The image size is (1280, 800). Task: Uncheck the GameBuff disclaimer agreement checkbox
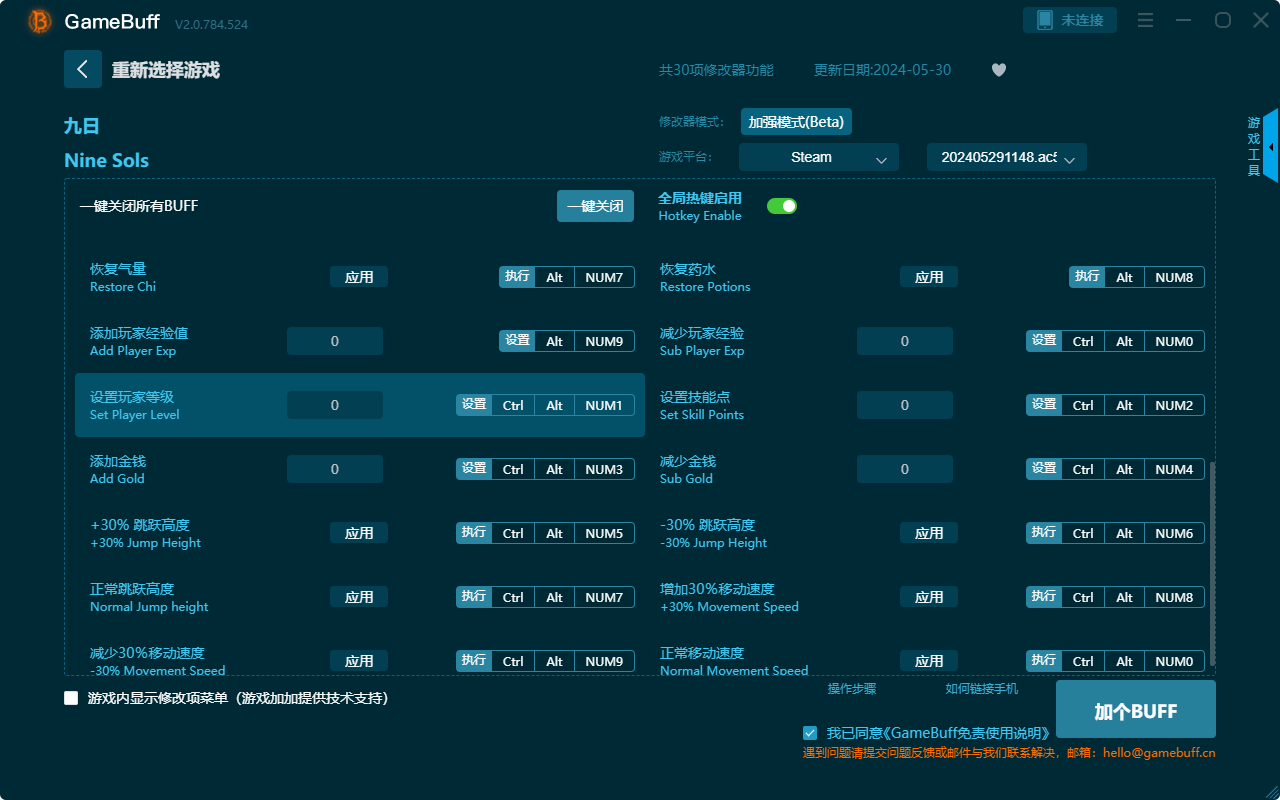810,733
